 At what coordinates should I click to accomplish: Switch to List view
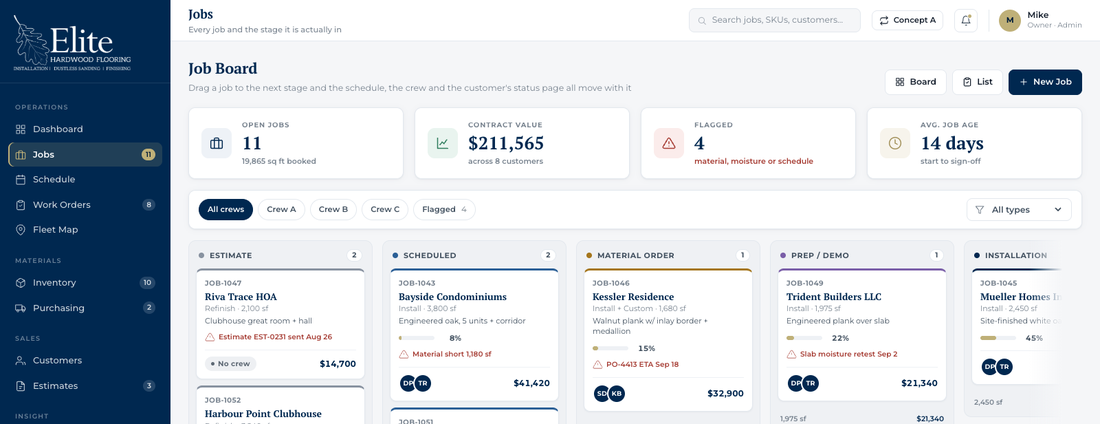pyautogui.click(x=978, y=82)
